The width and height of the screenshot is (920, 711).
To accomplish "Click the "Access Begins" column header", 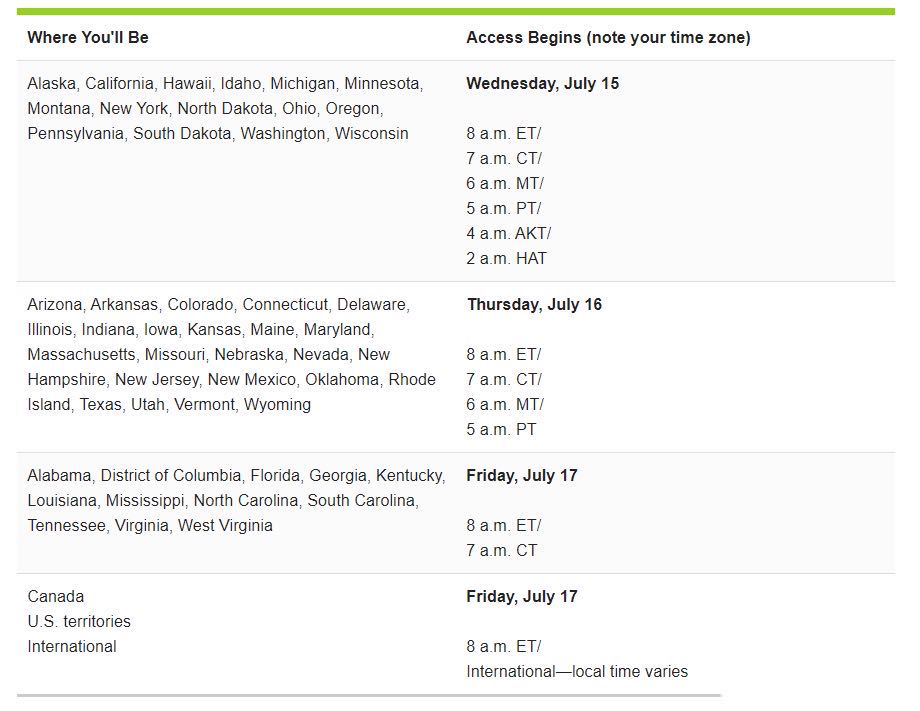I will [608, 37].
